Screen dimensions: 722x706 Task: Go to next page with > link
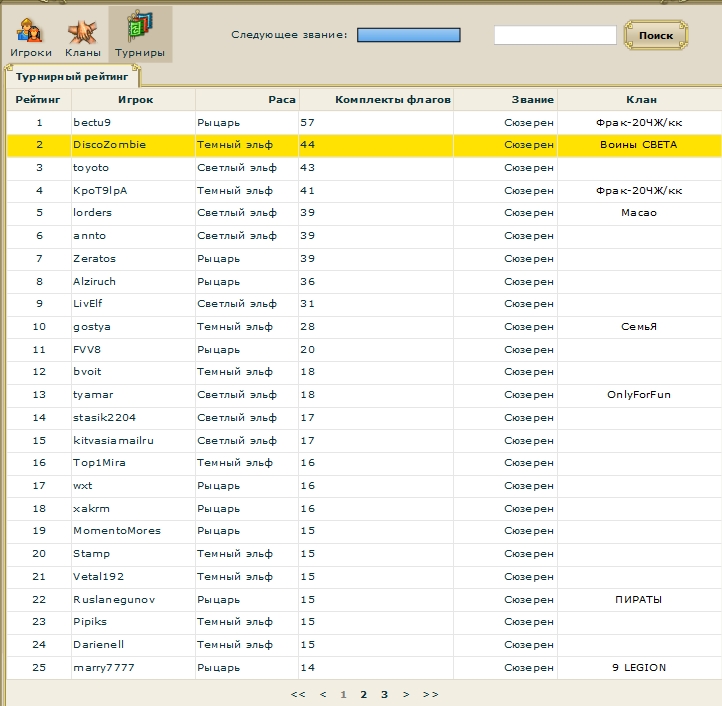(x=406, y=694)
